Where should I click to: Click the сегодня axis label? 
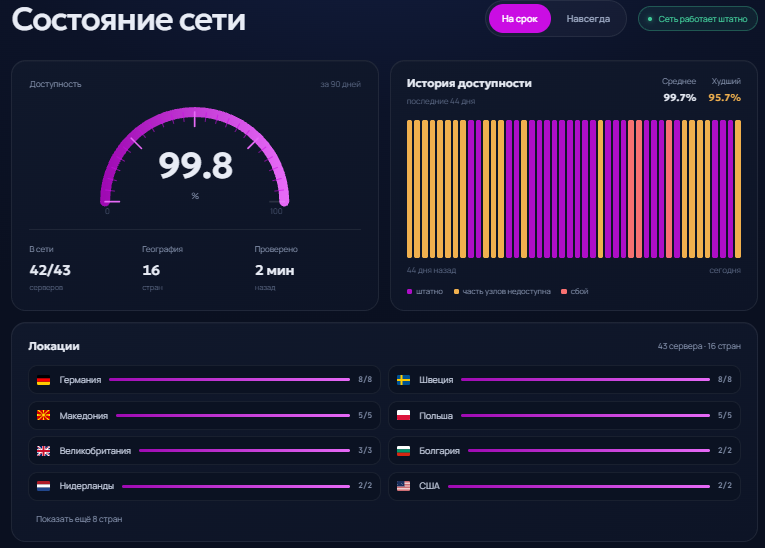pyautogui.click(x=725, y=270)
